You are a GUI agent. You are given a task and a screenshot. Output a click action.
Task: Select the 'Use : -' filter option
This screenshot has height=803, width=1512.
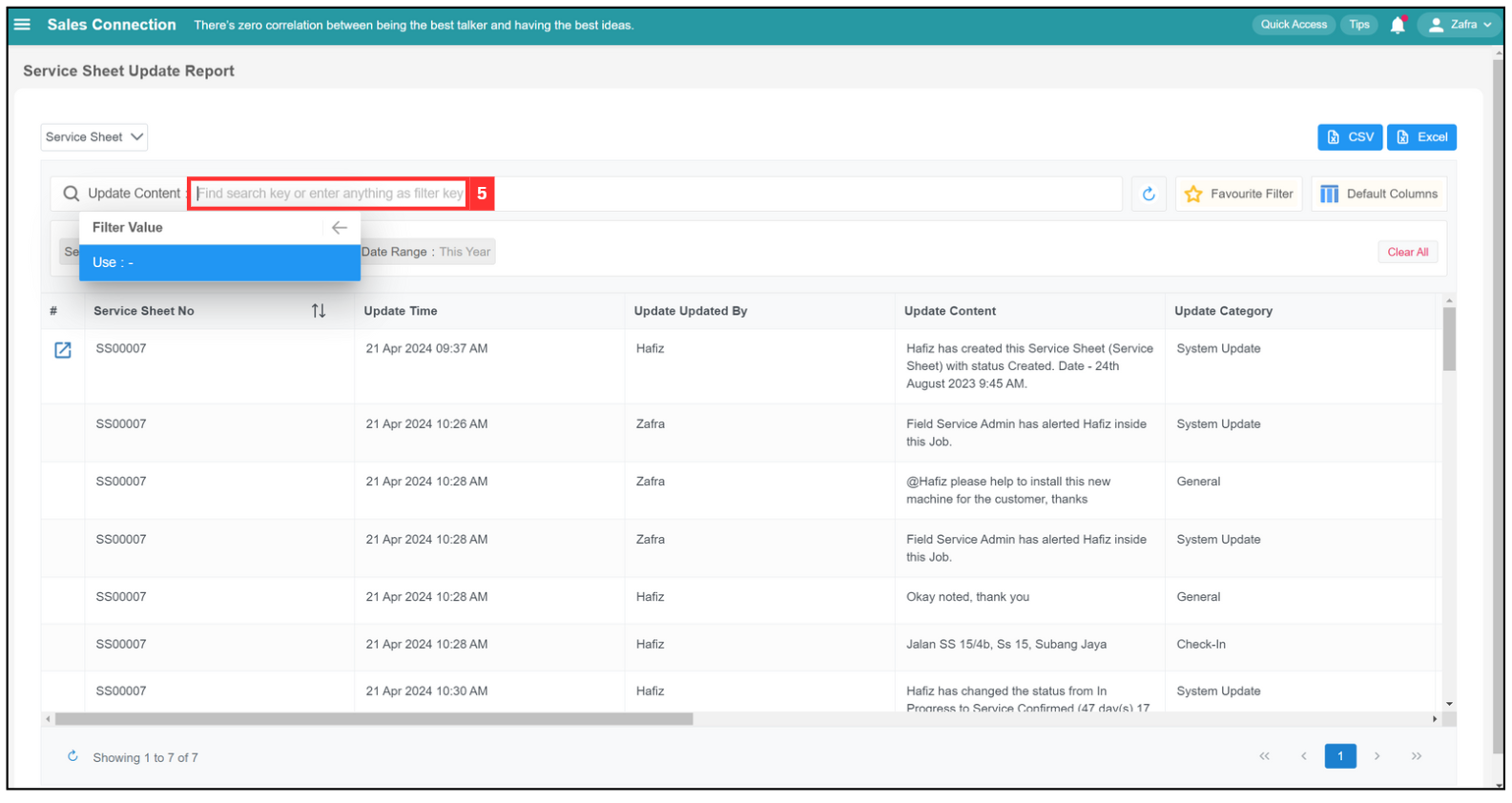[x=219, y=262]
